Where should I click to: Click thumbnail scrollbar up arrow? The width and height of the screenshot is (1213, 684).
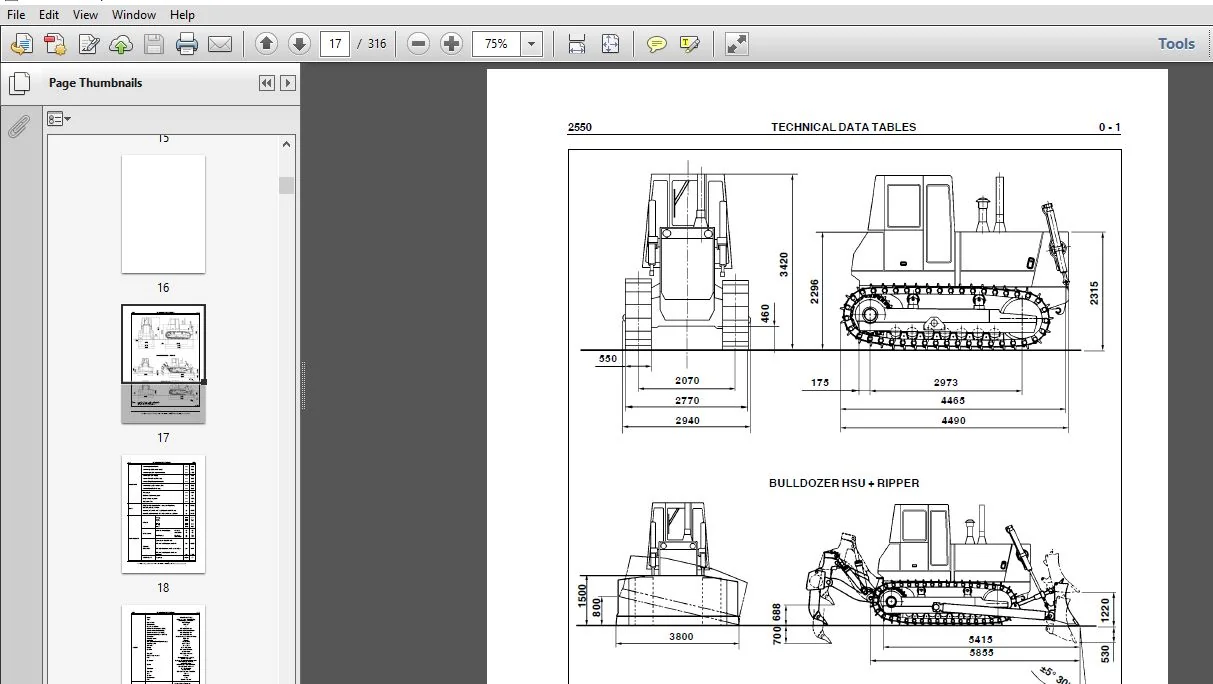coord(287,145)
